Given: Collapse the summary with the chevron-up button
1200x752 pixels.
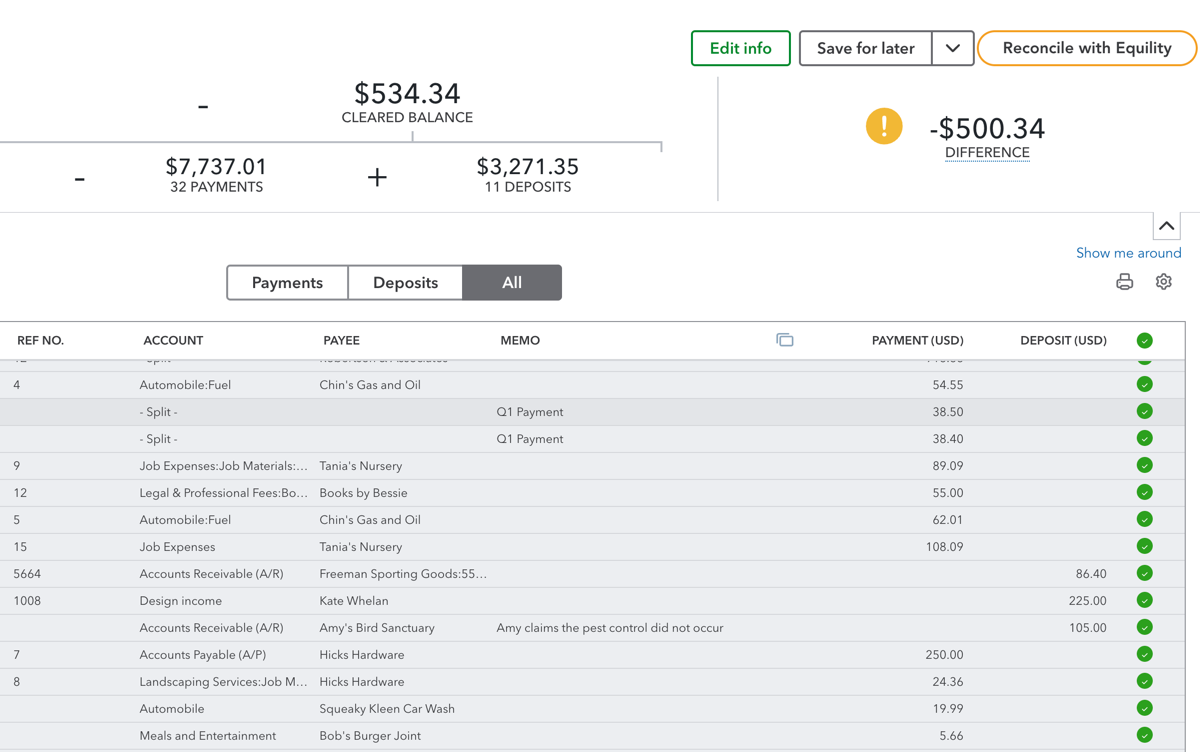Looking at the screenshot, I should (1166, 226).
